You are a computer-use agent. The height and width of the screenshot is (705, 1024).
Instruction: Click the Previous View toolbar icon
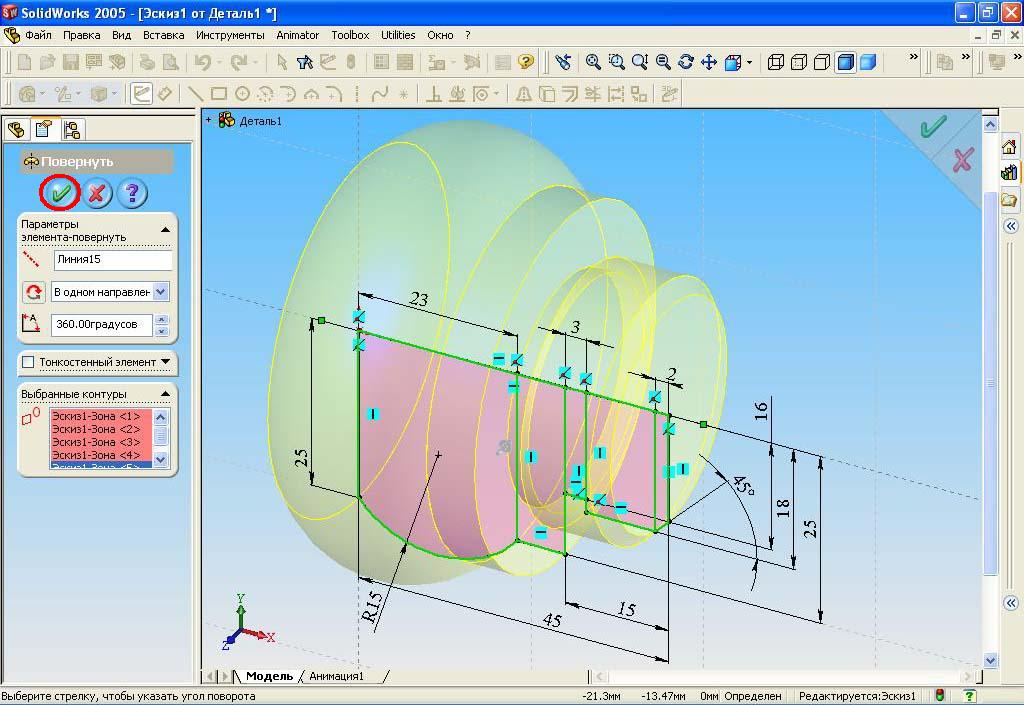pos(563,62)
